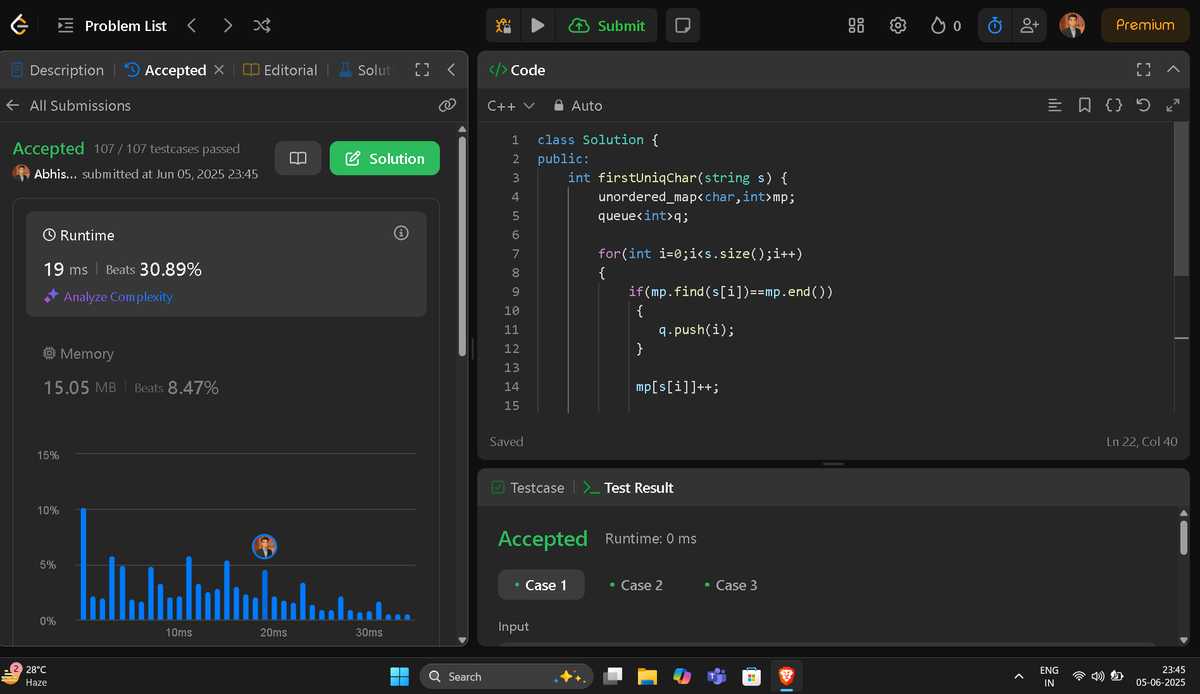Screen dimensions: 1200x694
Task: Select the Accepted tab
Action: pyautogui.click(x=165, y=70)
